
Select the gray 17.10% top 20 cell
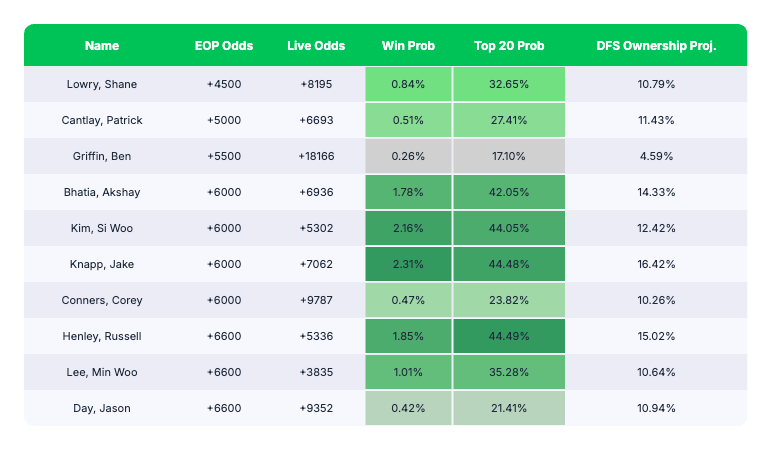pos(509,156)
